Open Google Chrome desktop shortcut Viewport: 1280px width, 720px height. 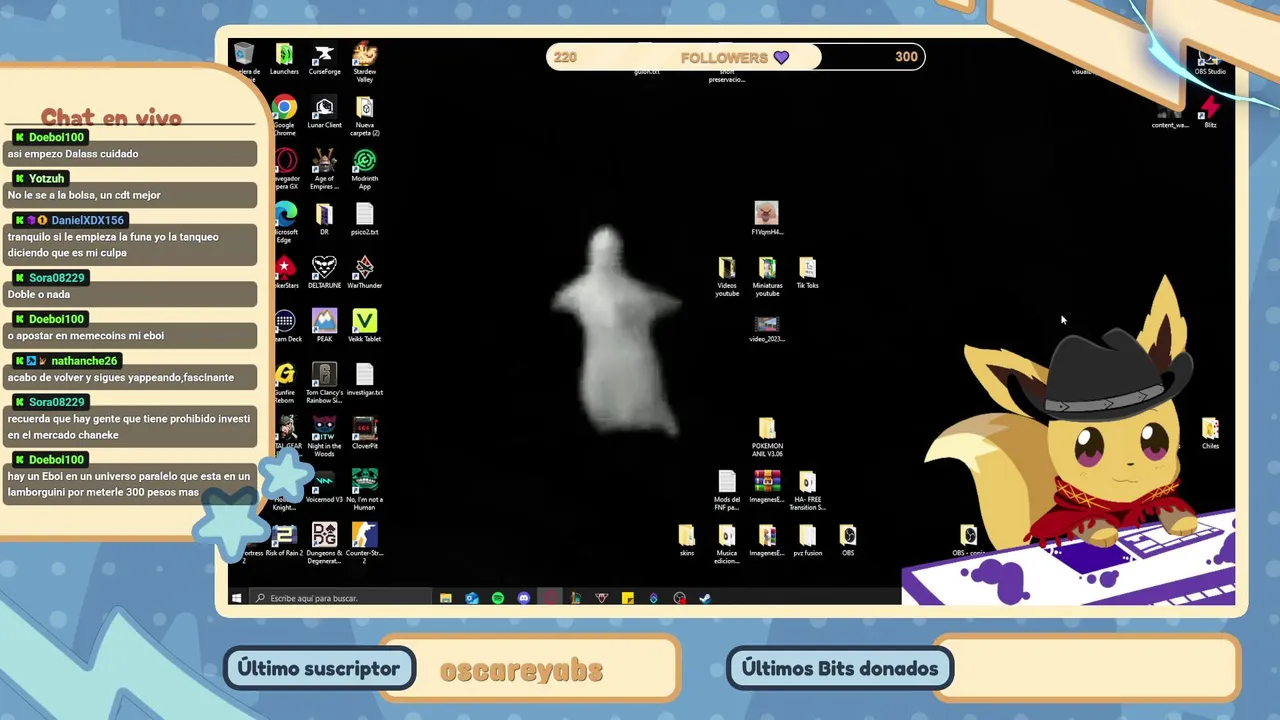[285, 116]
